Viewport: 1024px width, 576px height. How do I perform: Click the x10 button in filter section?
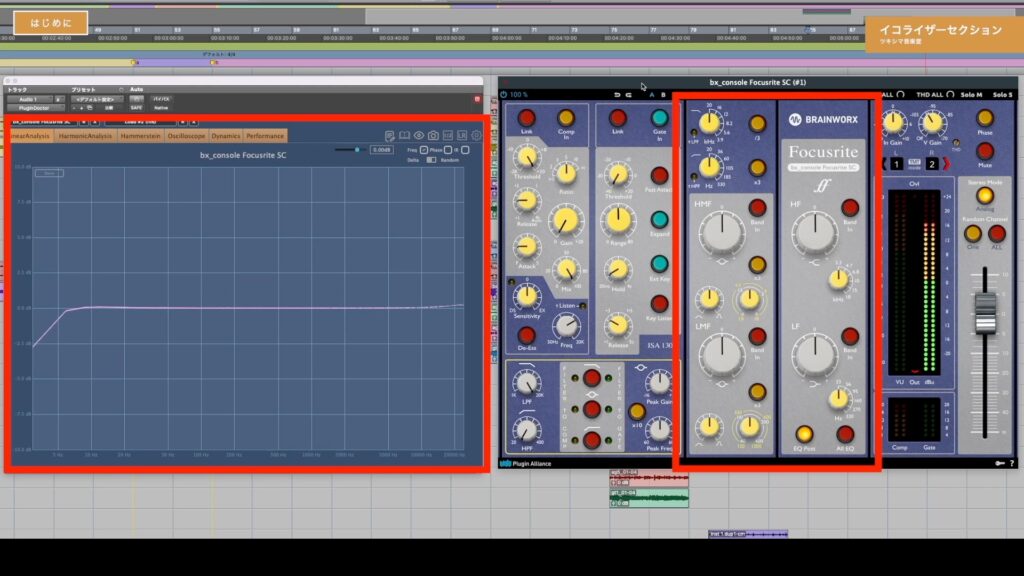pyautogui.click(x=637, y=411)
